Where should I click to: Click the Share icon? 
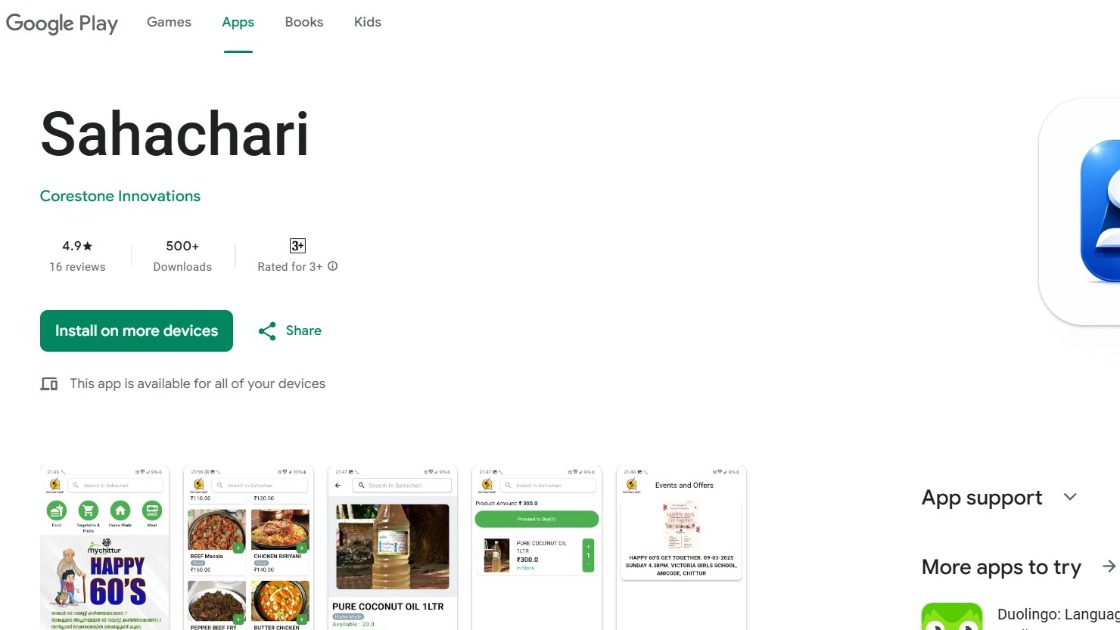[267, 331]
